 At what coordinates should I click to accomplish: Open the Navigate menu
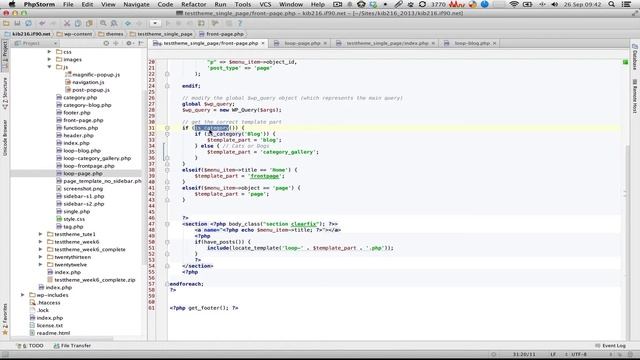tap(136, 4)
